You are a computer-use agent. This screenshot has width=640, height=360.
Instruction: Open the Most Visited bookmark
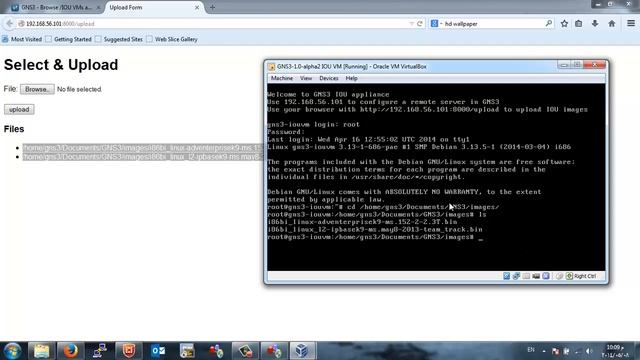[22, 39]
